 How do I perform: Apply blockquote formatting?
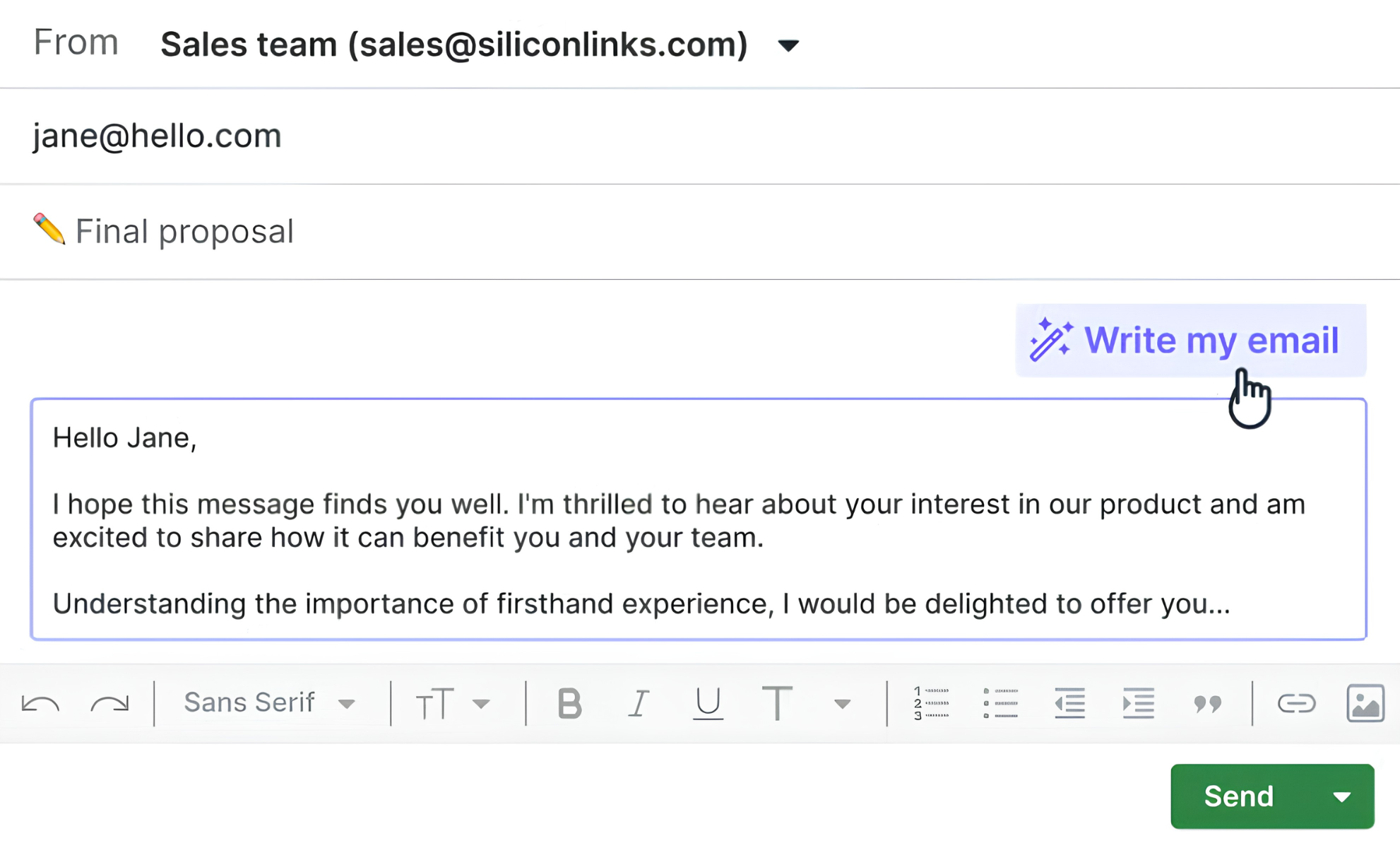pyautogui.click(x=1208, y=704)
